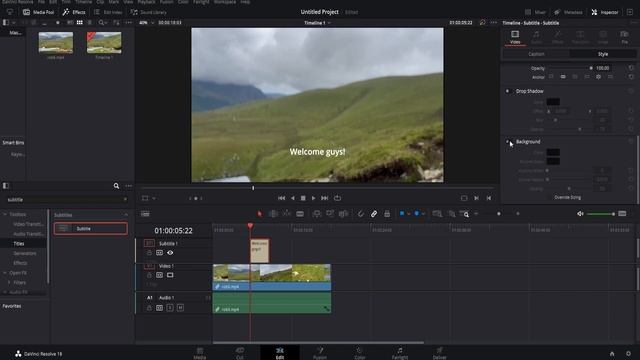Toggle Position Lock padlock in toolbar

[387, 214]
